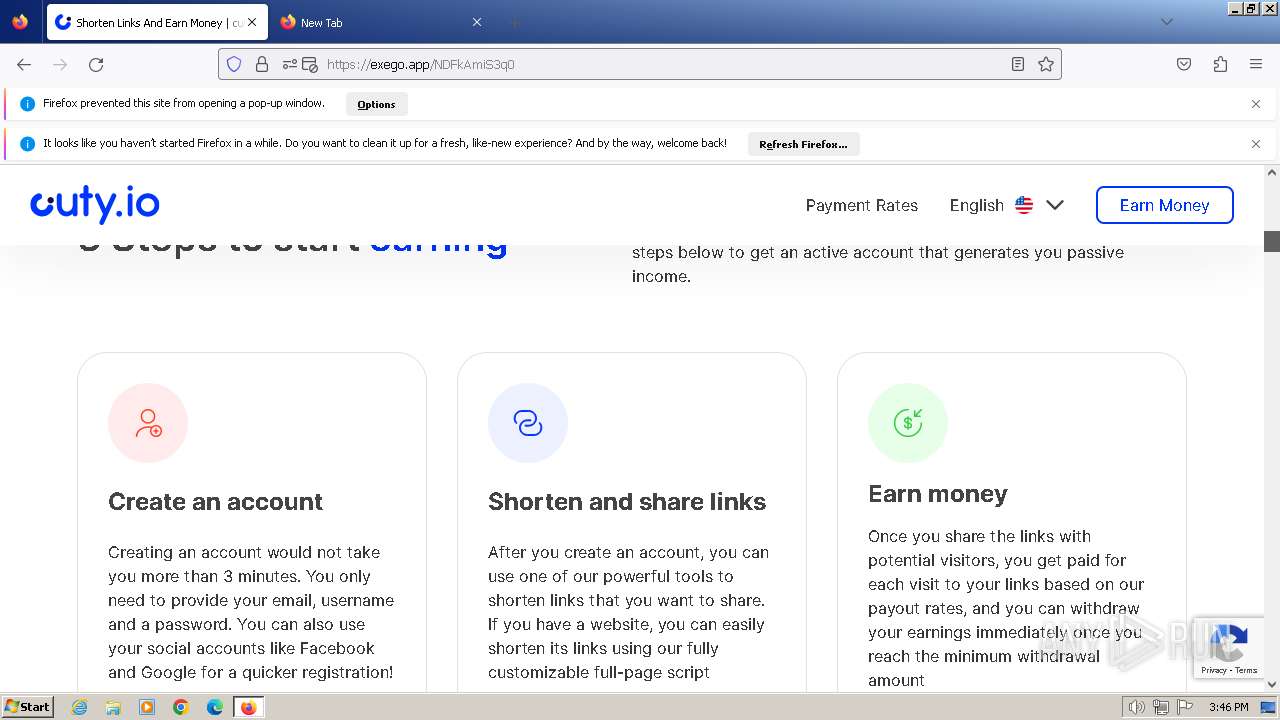Image resolution: width=1280 pixels, height=720 pixels.
Task: Dismiss the pop-up blocked notification
Action: pyautogui.click(x=1256, y=104)
